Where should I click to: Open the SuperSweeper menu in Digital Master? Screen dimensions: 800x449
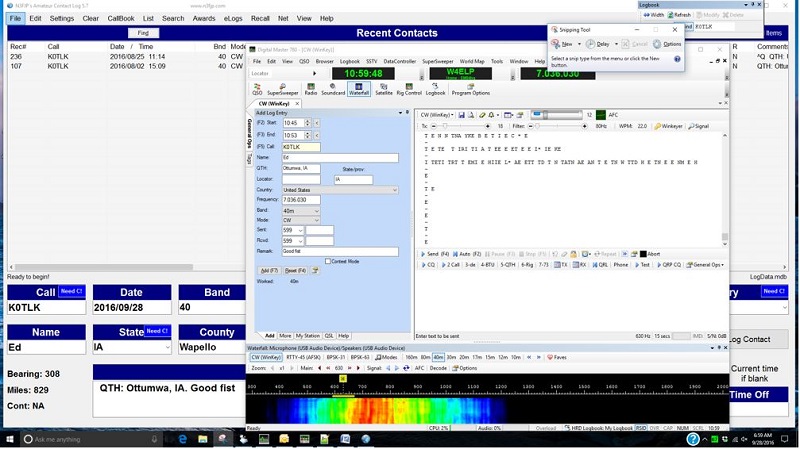(x=437, y=61)
